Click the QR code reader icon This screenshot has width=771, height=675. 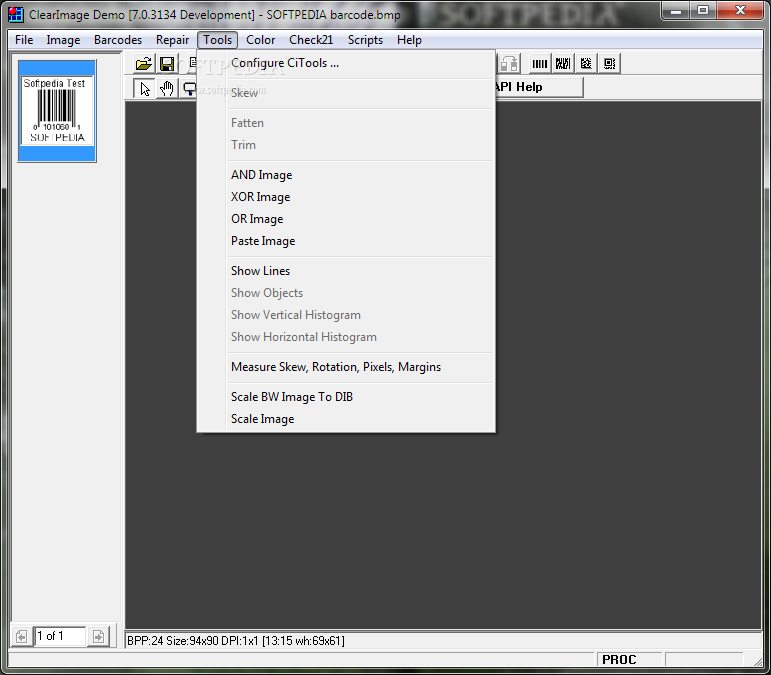point(609,63)
